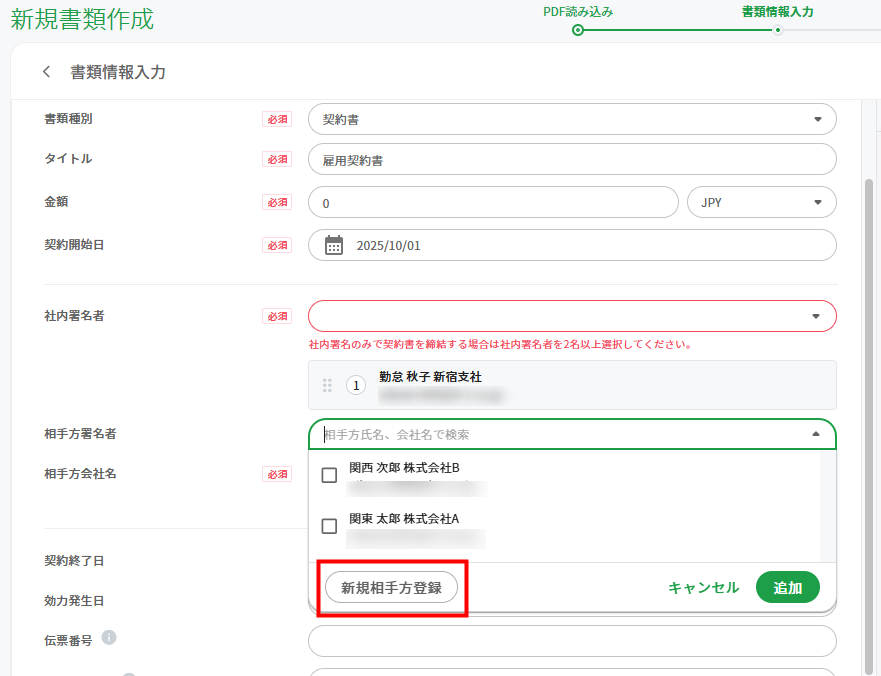Click the 新規書類作成 page title

82,19
